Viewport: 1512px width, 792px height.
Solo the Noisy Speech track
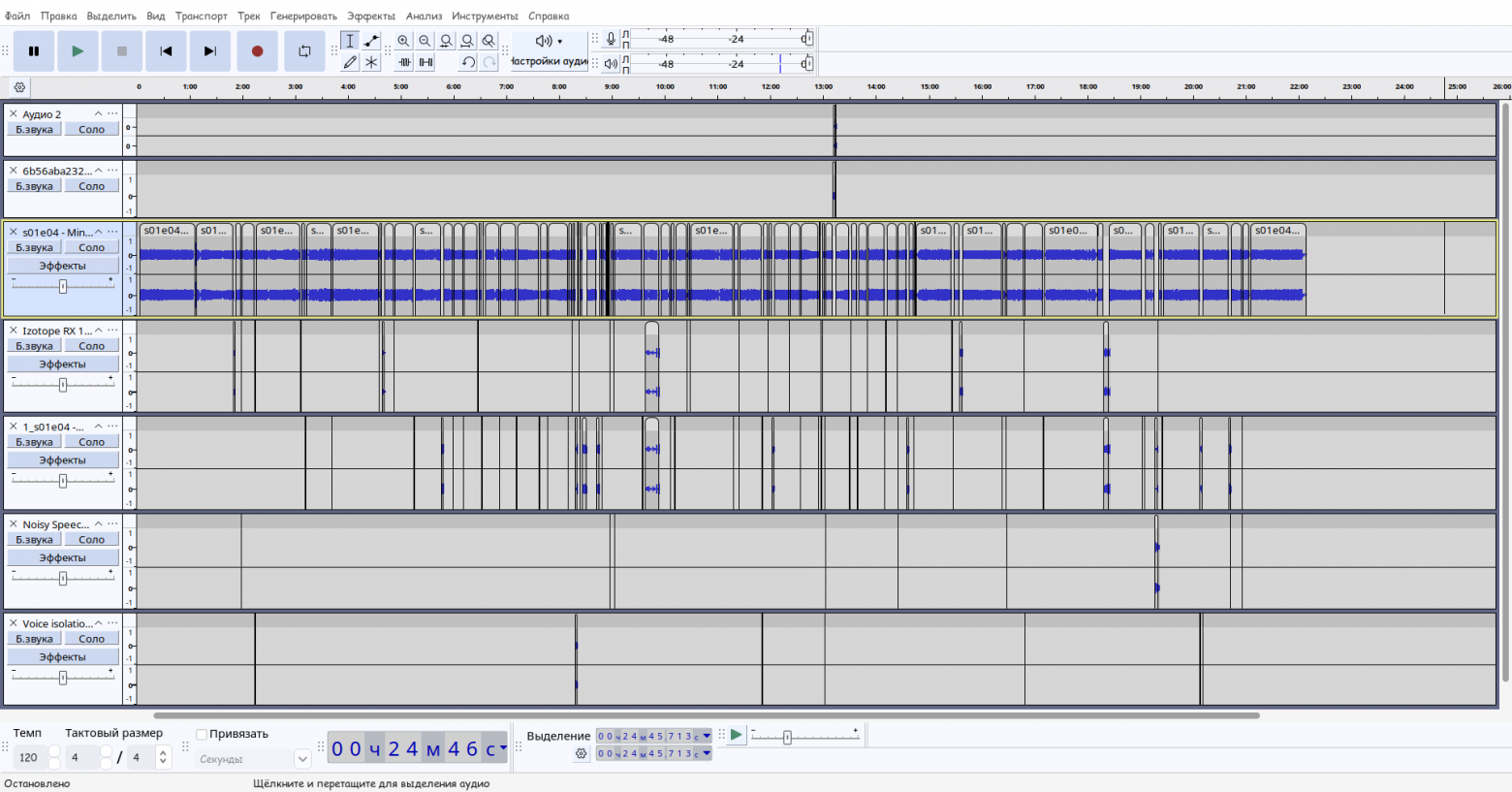pos(91,540)
